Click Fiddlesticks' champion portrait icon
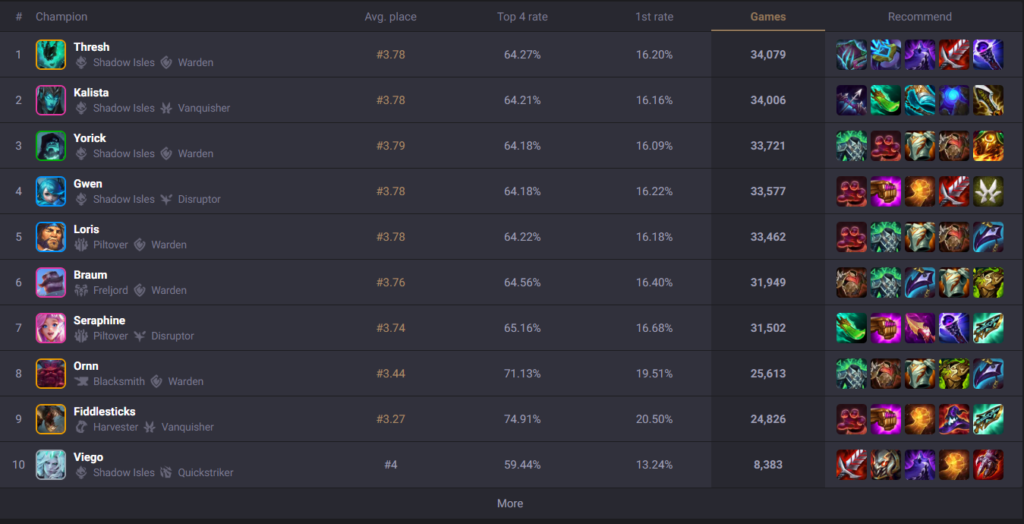The height and width of the screenshot is (524, 1024). tap(51, 419)
